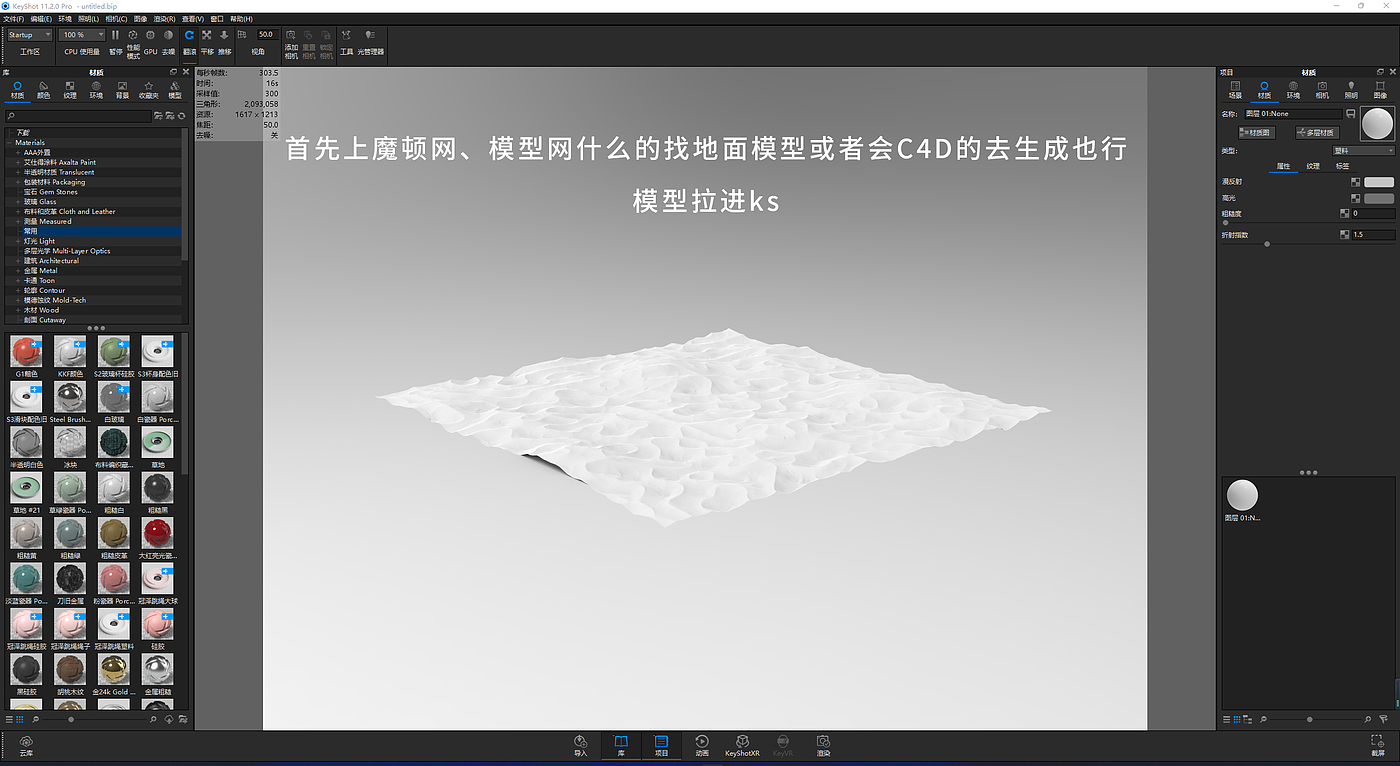
Task: Expand the Axalta Paint folder
Action: (x=18, y=162)
